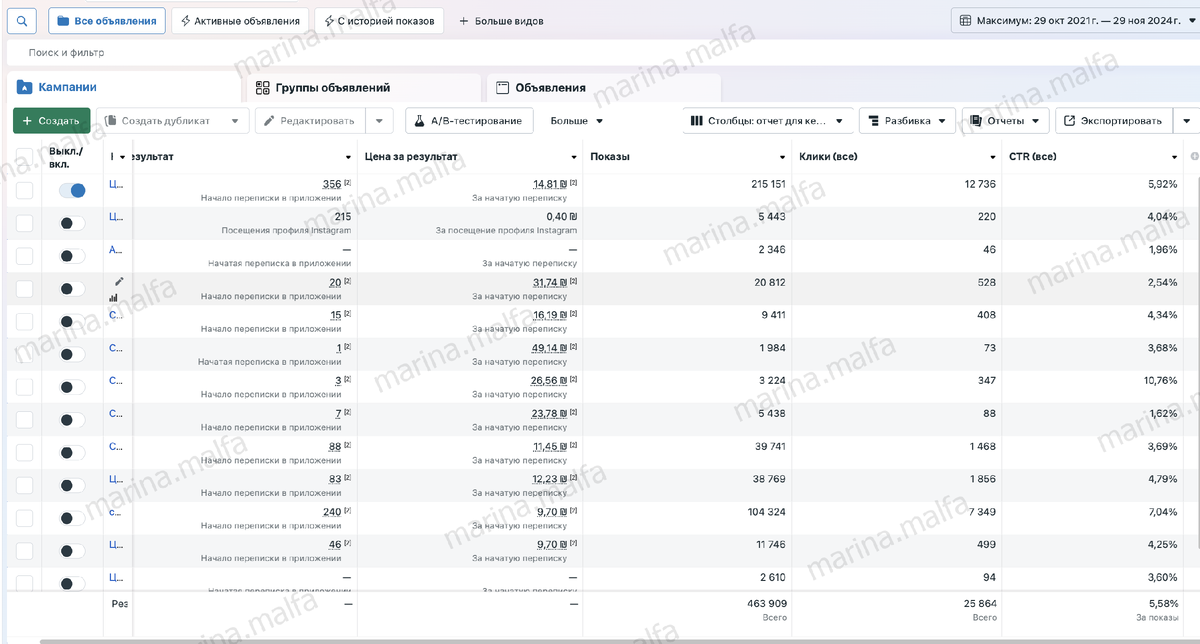The width and height of the screenshot is (1200, 644).
Task: Check the checkbox in the 215 151 row
Action: tap(24, 190)
